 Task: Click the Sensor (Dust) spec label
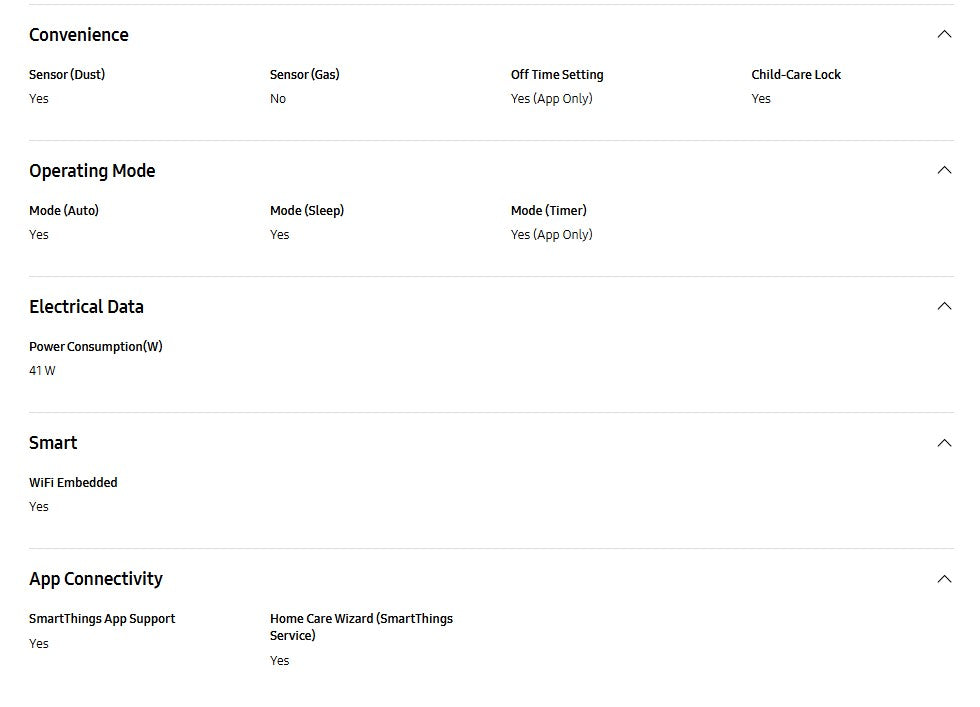67,75
